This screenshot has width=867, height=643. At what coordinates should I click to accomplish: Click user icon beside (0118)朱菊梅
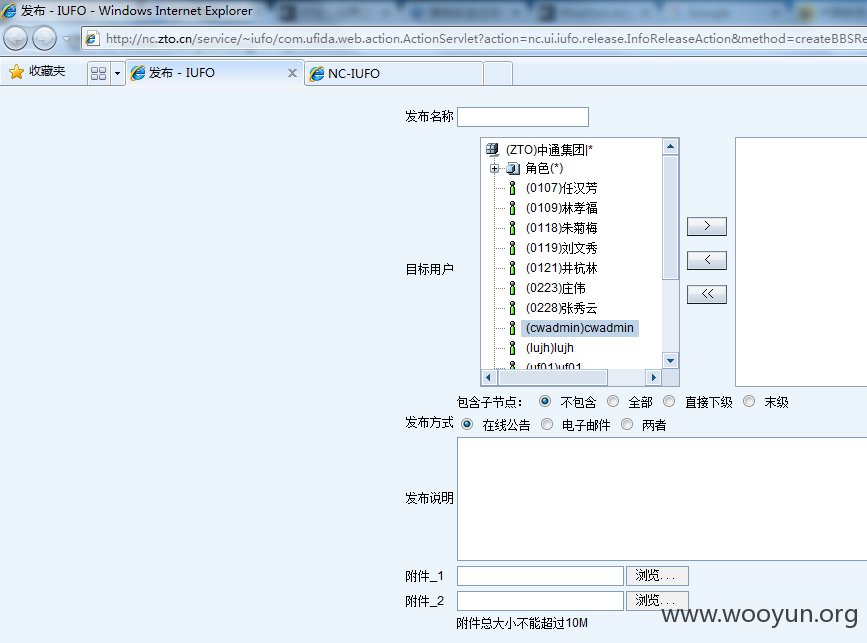513,228
